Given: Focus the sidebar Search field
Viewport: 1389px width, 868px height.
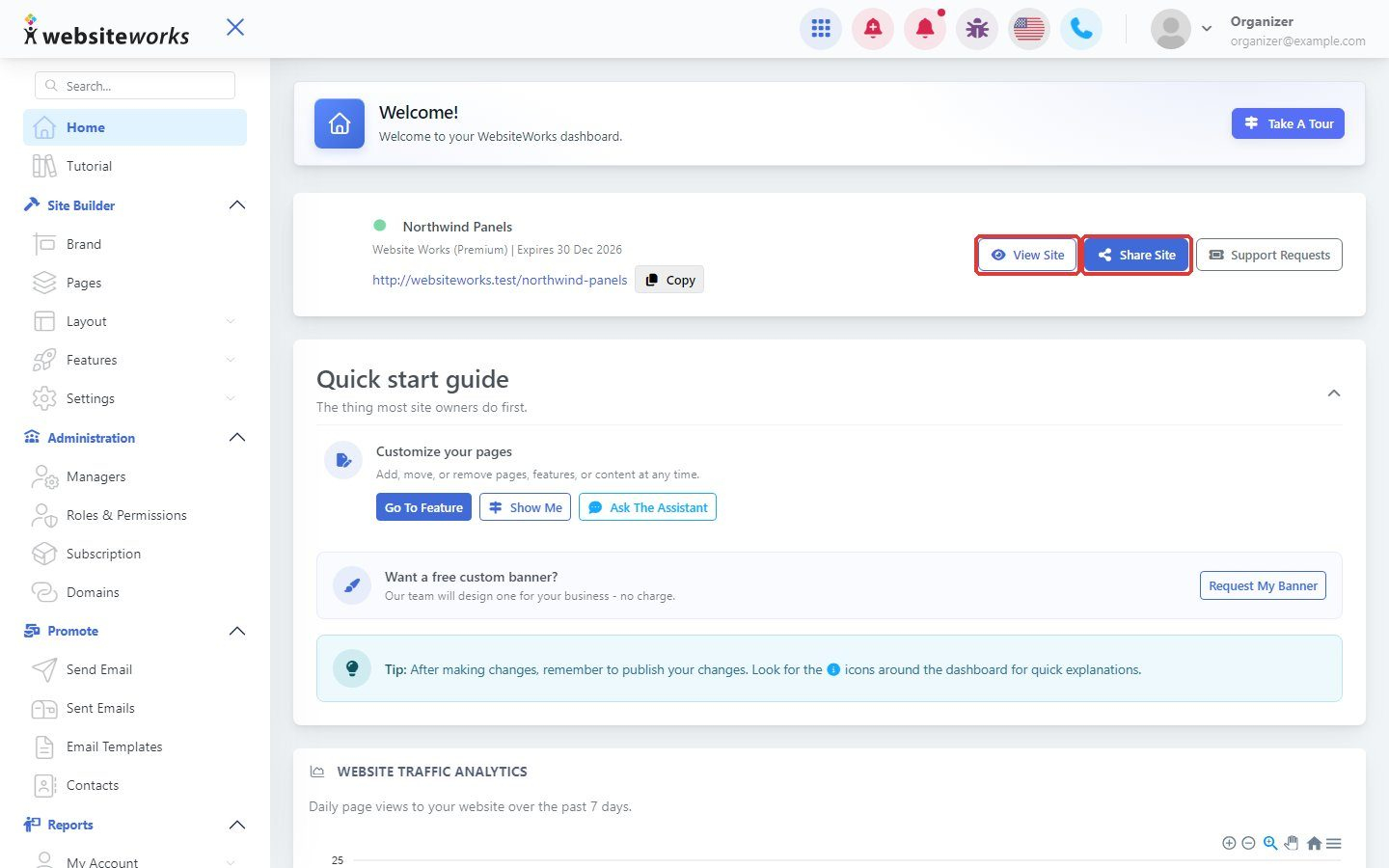Looking at the screenshot, I should click(135, 86).
